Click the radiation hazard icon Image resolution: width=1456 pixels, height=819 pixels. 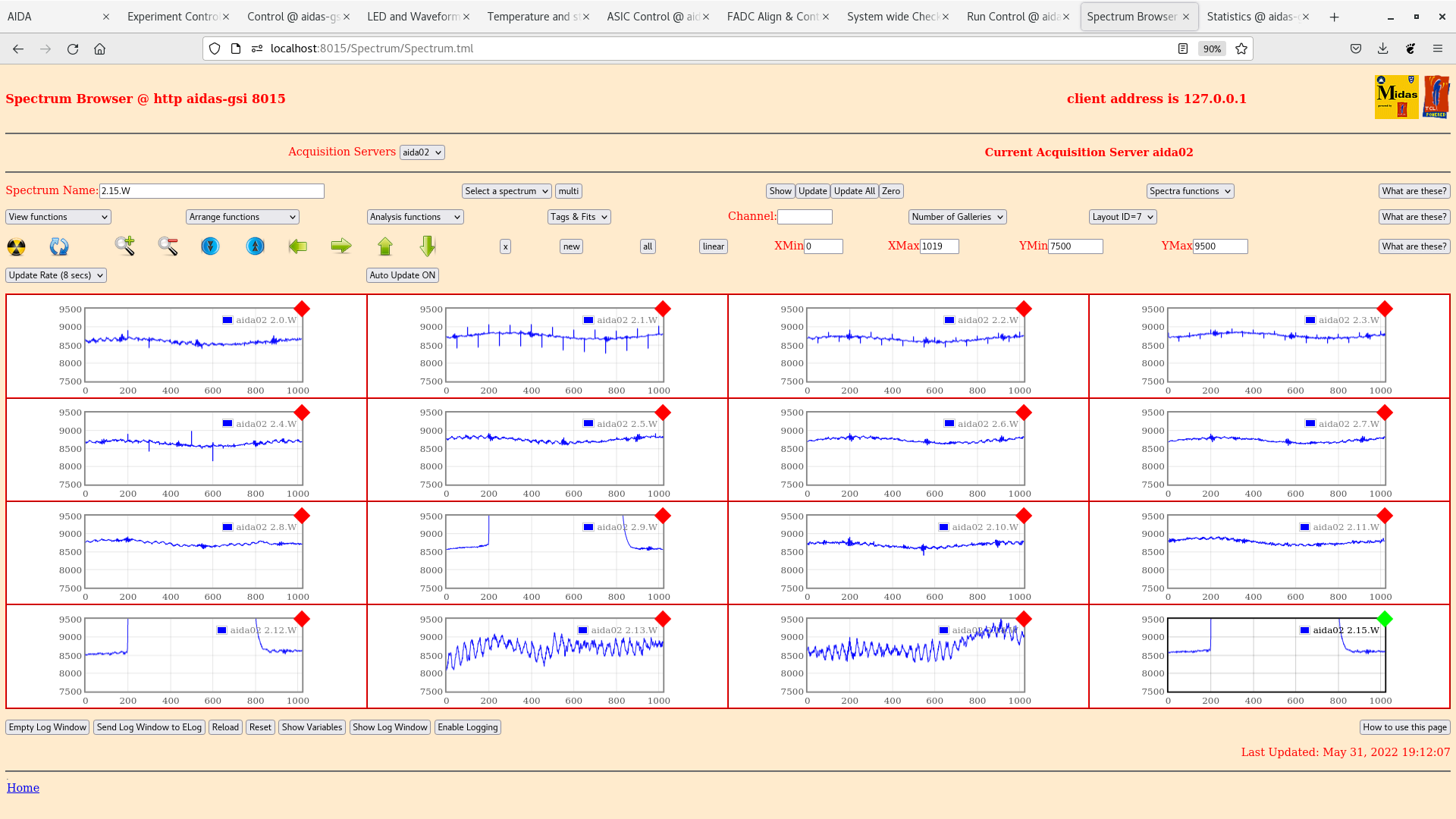[x=16, y=246]
